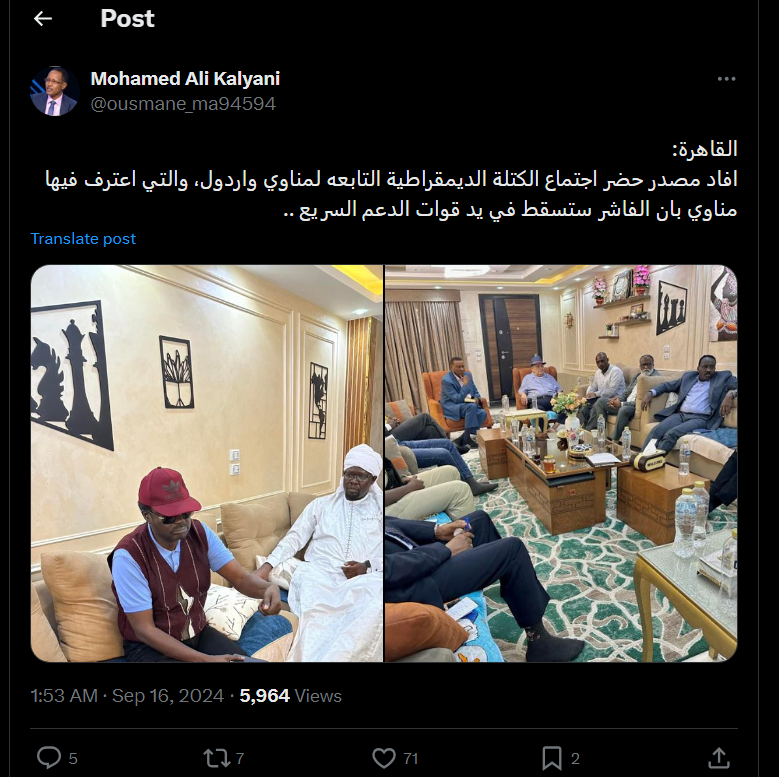This screenshot has width=779, height=777.
Task: View the 5,964 Views count details
Action: tap(291, 696)
